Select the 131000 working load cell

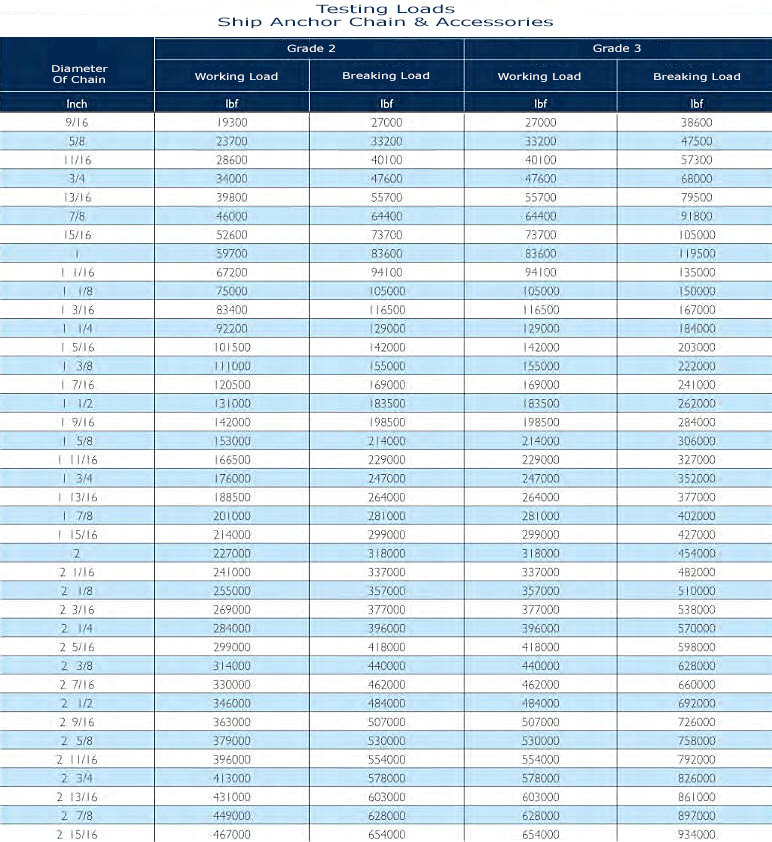[232, 403]
